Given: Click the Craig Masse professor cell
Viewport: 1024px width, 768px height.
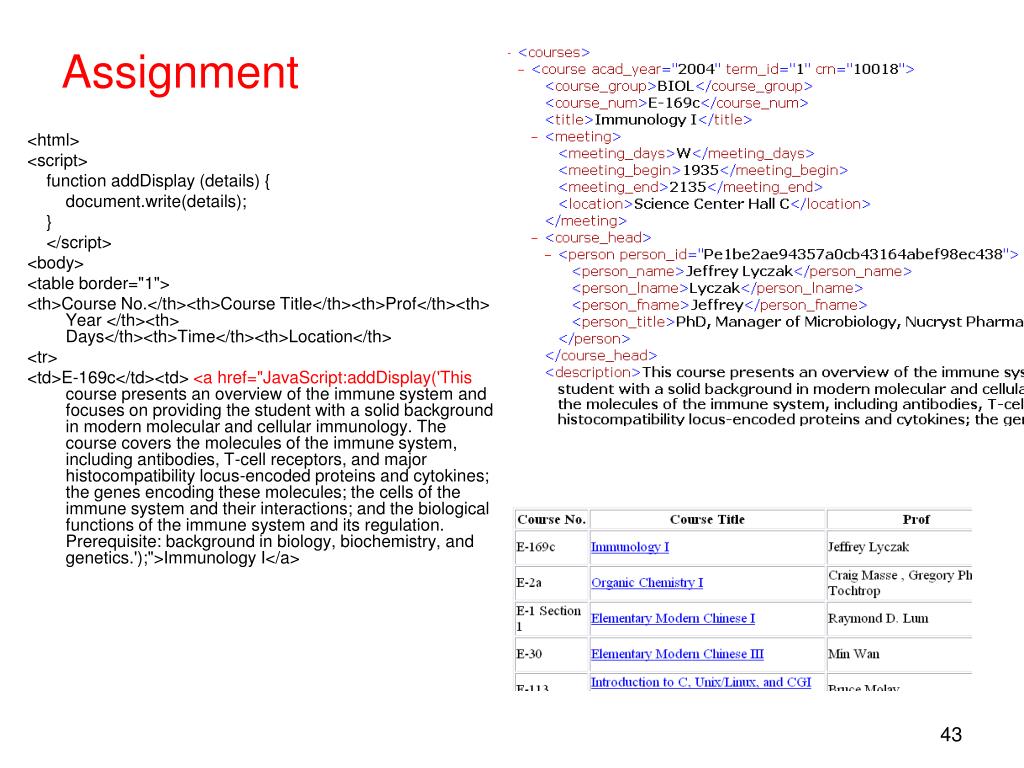Looking at the screenshot, I should (900, 583).
